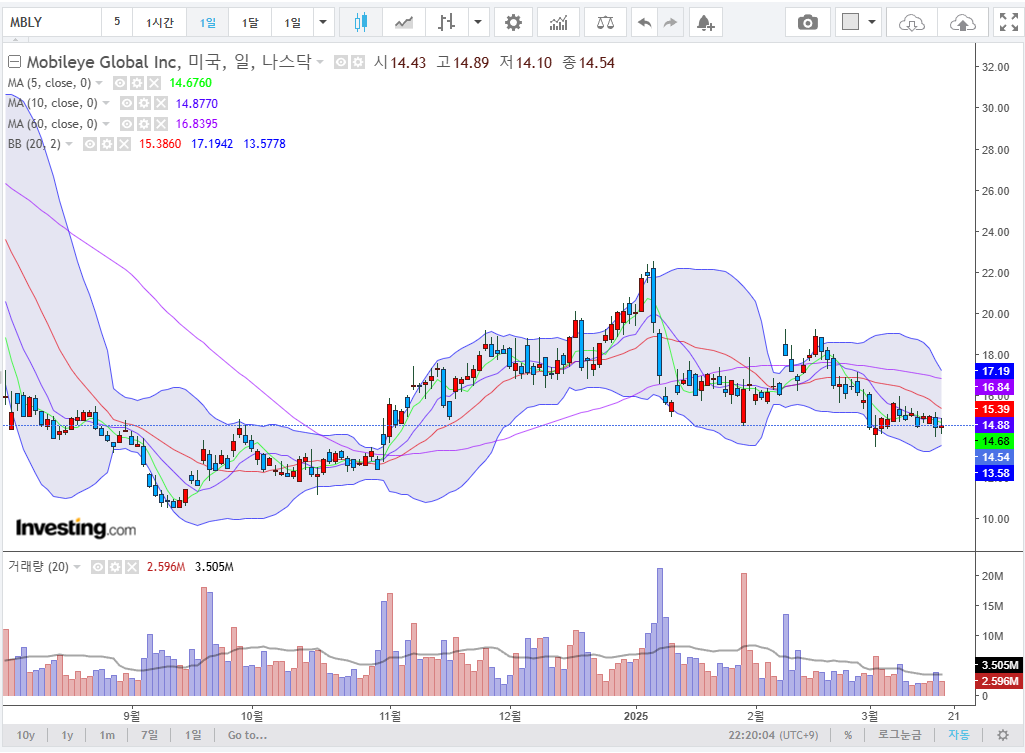1025x753 pixels.
Task: Remove the 거래량 (20) indicator
Action: [x=131, y=567]
